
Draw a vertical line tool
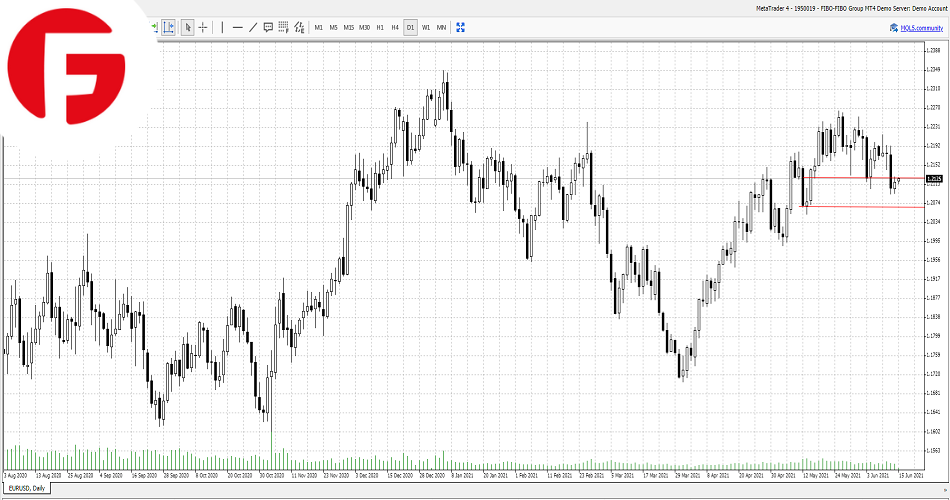[222, 27]
